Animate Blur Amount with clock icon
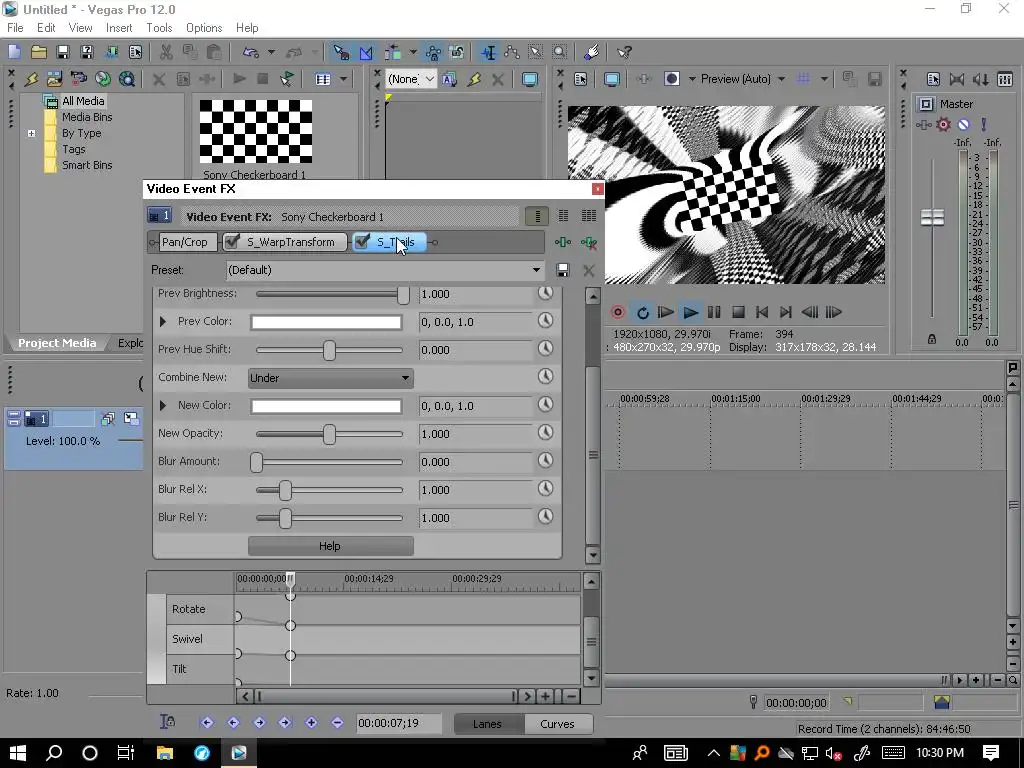 coord(545,461)
